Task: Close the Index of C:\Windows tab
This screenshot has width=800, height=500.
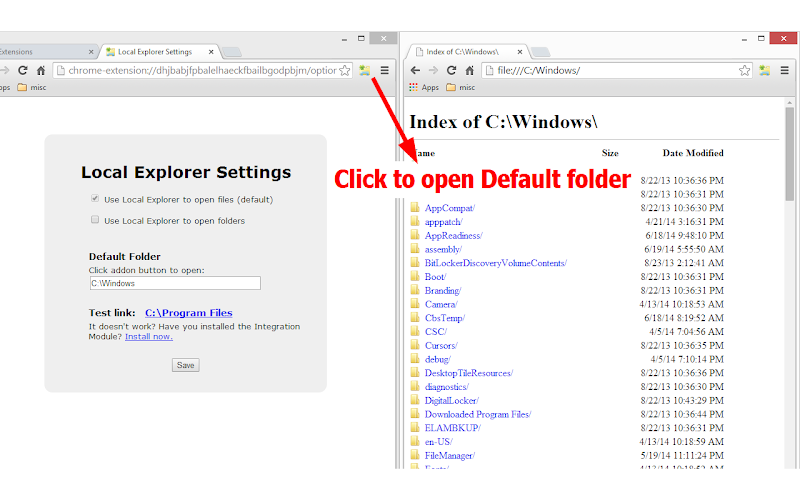Action: pos(519,52)
